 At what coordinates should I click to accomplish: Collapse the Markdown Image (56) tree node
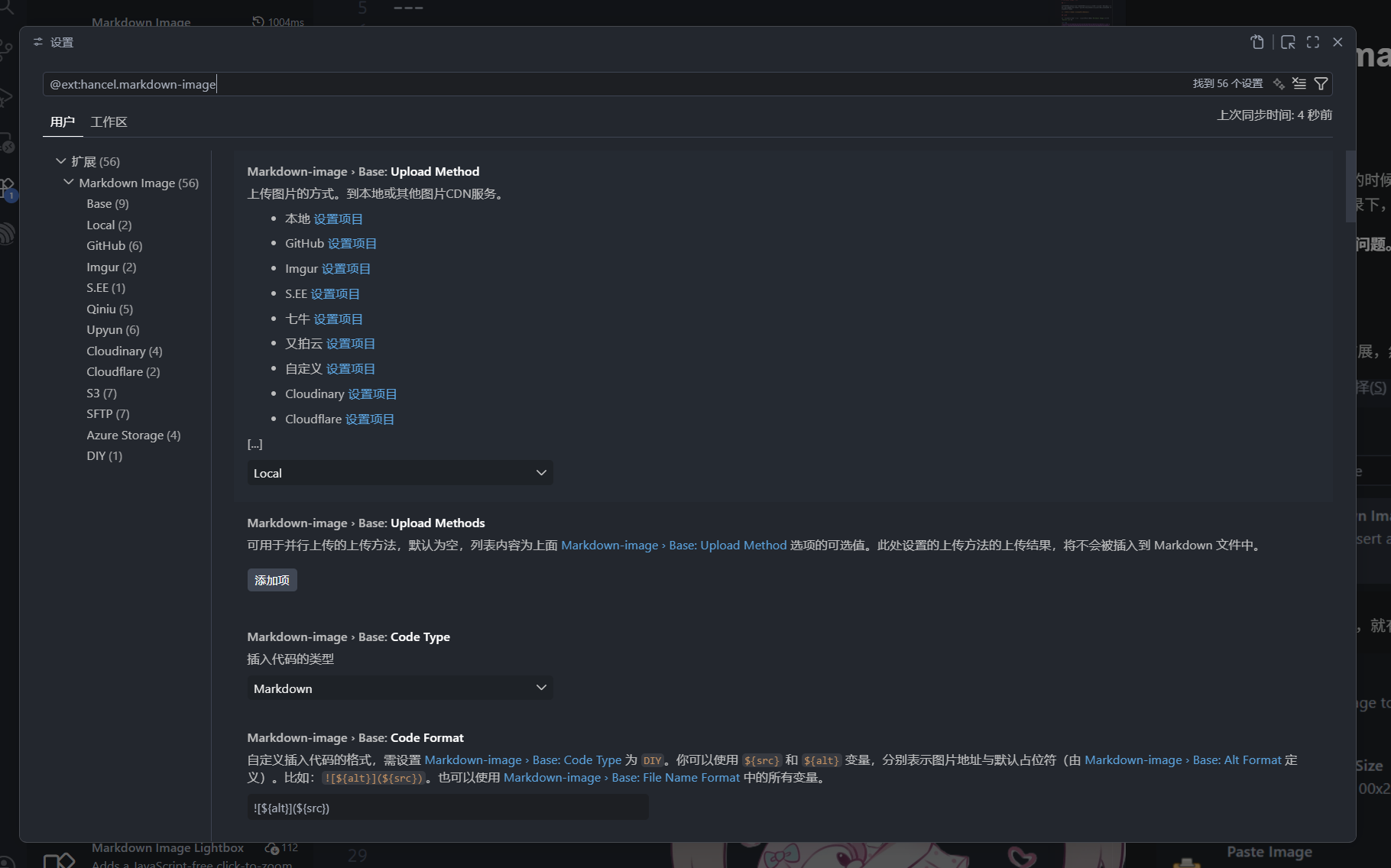click(x=69, y=183)
